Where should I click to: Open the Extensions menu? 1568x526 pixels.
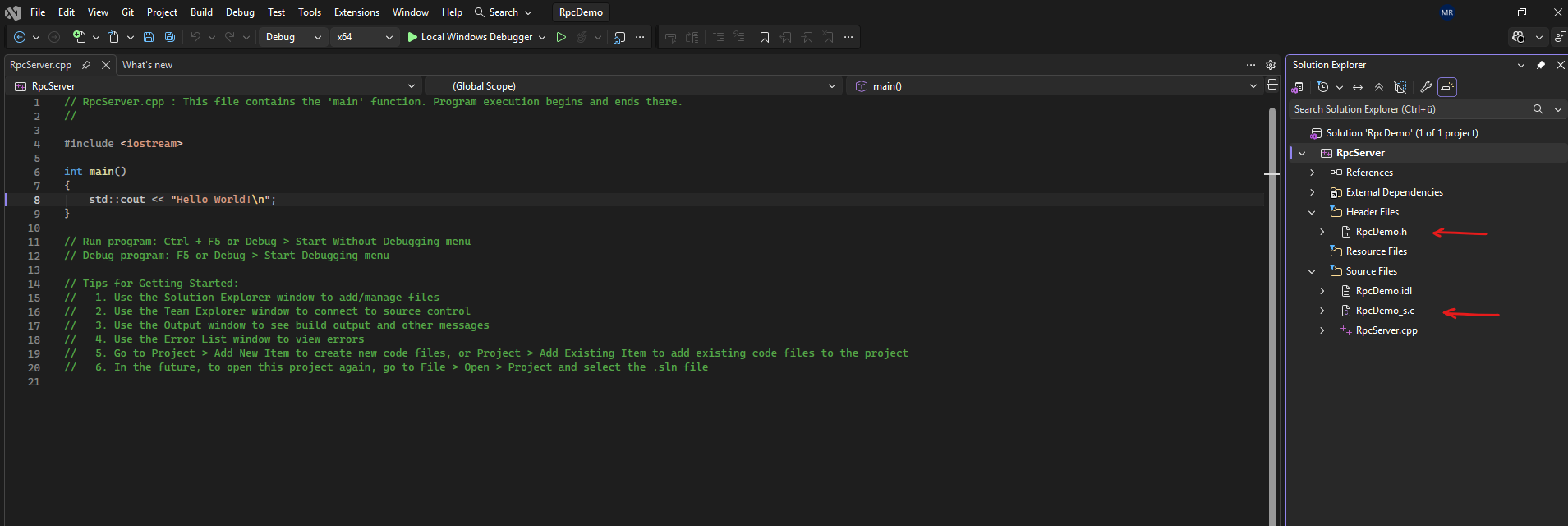click(x=356, y=12)
